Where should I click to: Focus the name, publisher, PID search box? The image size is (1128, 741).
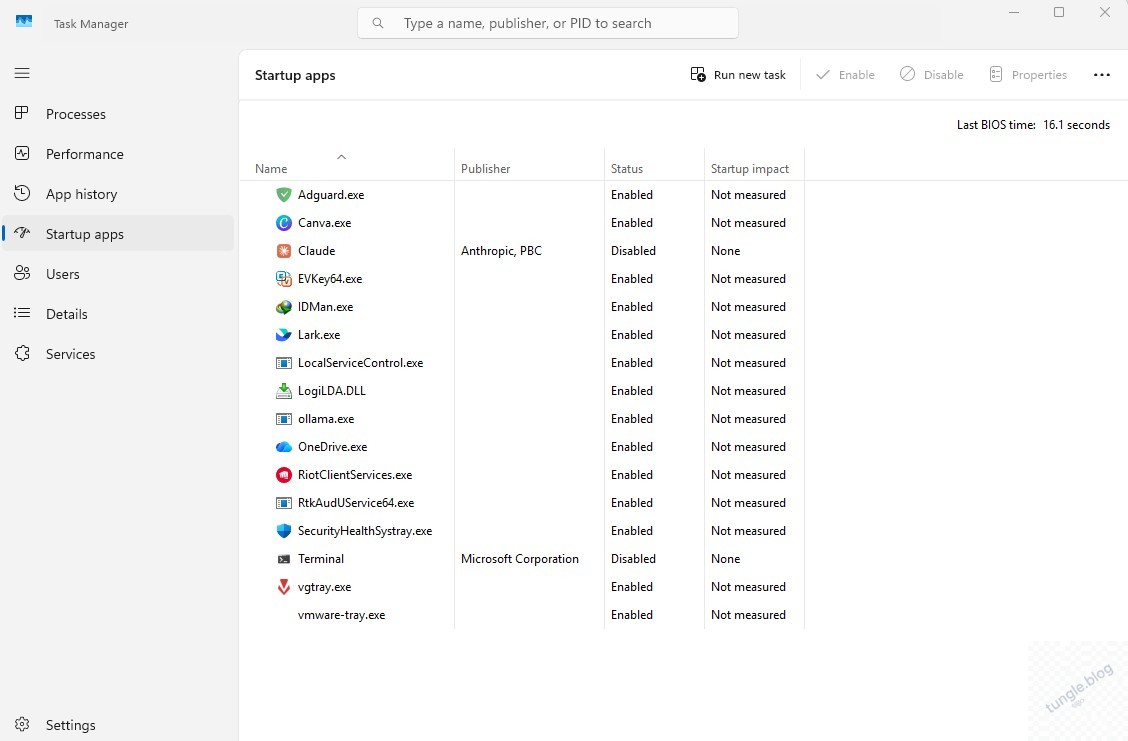(547, 23)
